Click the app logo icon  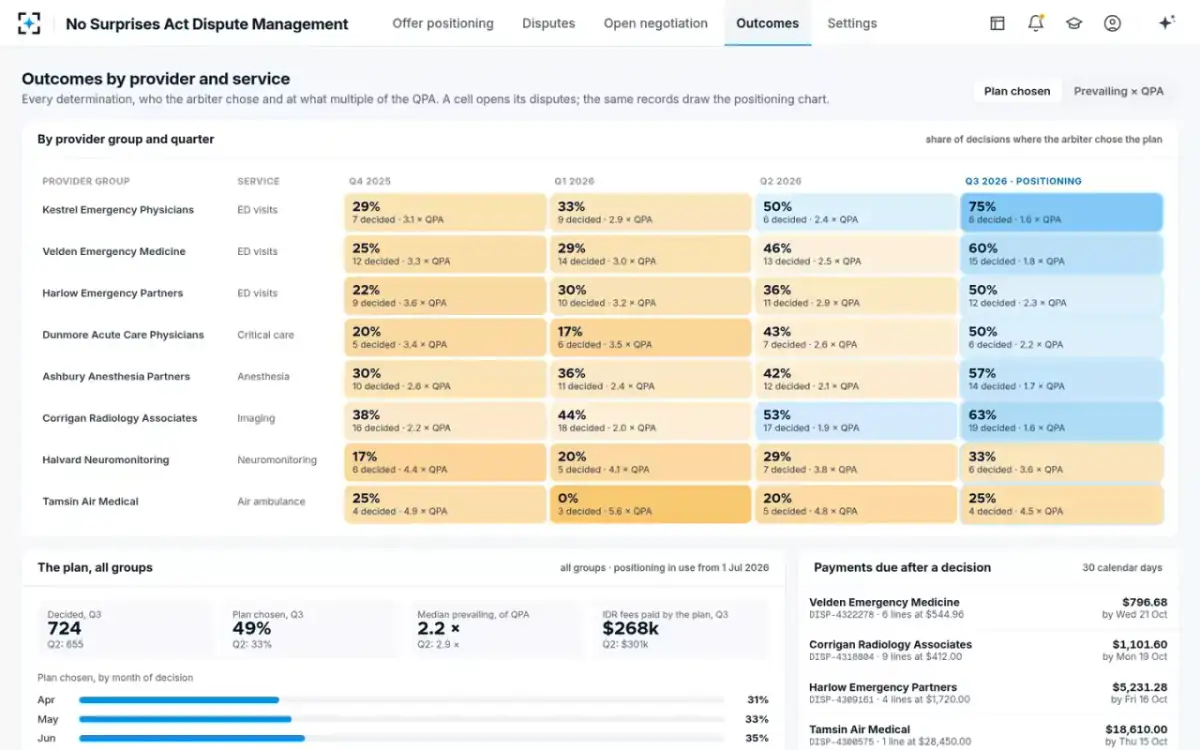point(30,23)
